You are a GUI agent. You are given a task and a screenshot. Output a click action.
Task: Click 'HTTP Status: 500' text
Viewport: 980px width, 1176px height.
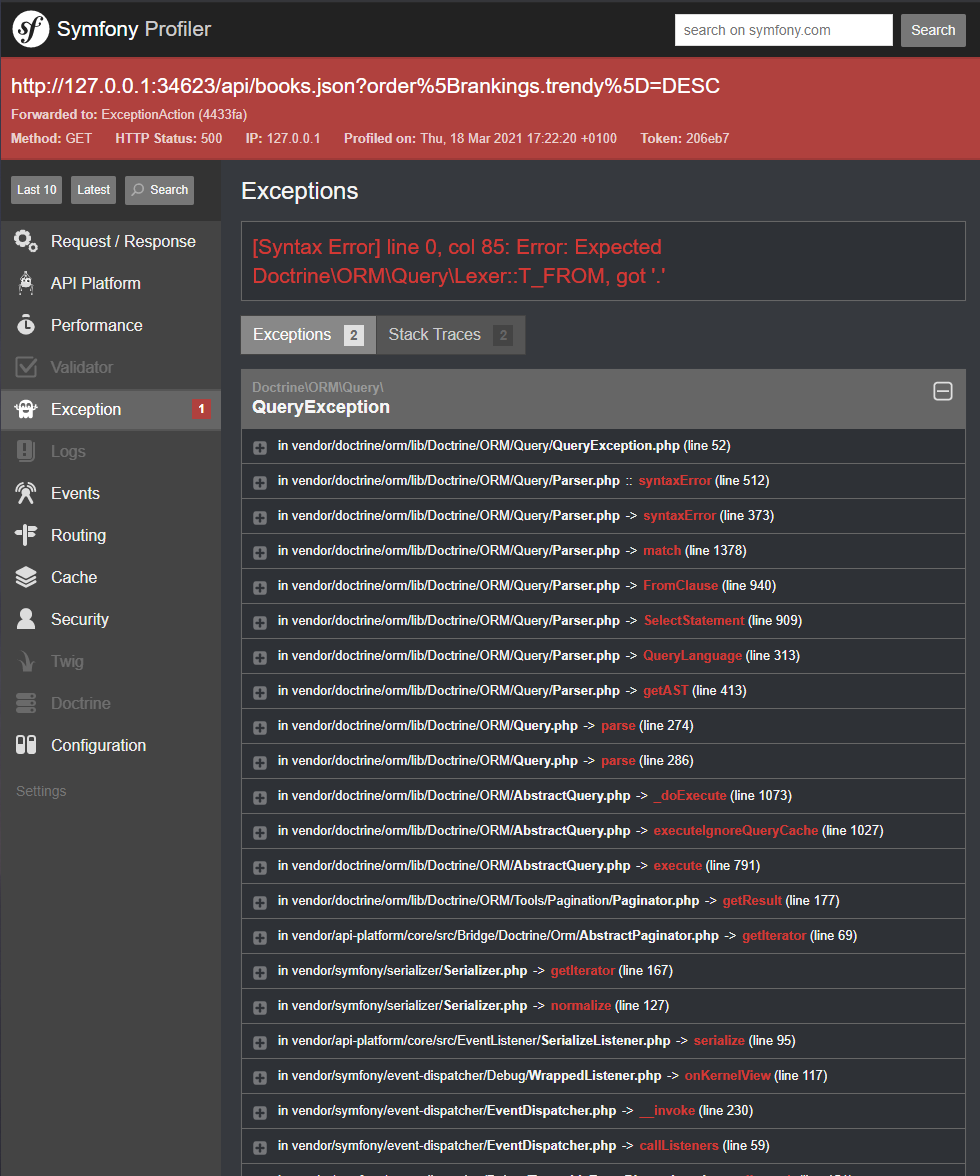[169, 139]
